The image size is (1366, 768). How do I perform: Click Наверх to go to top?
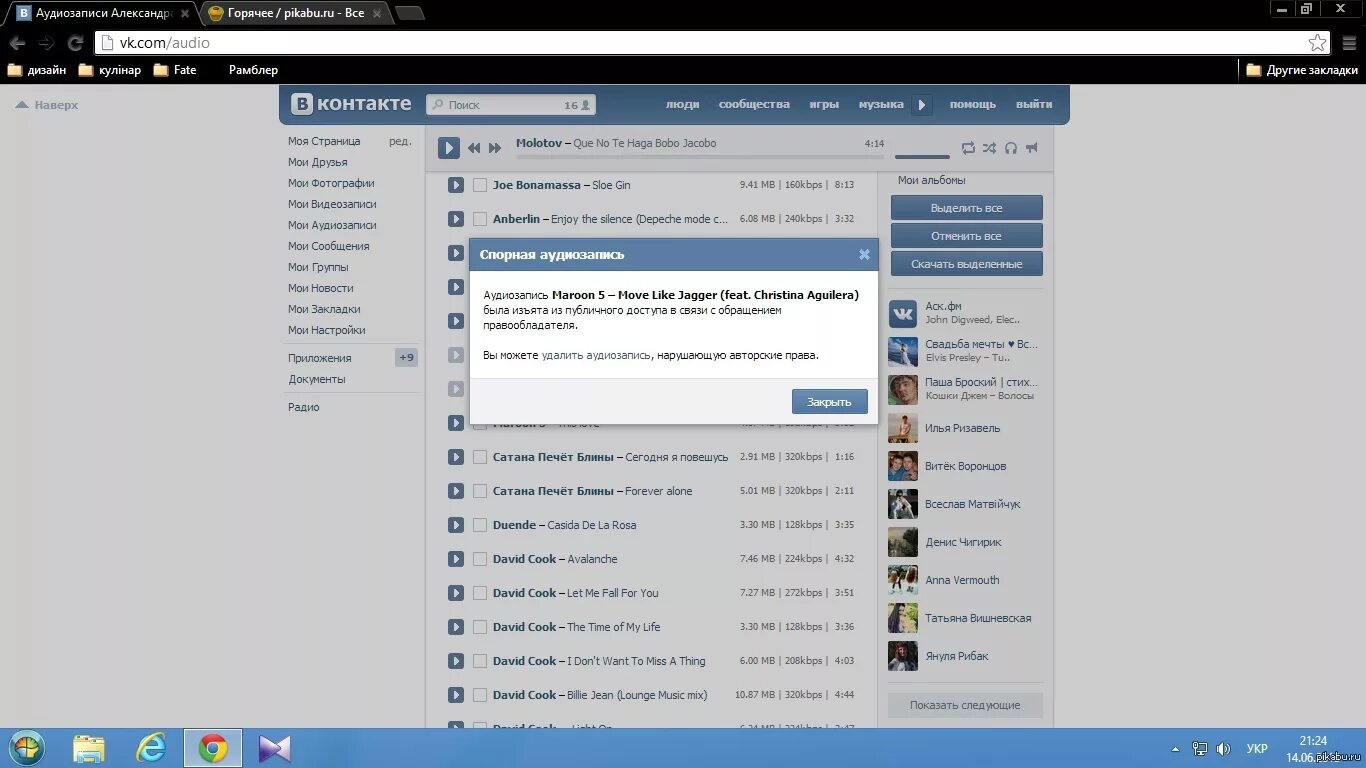[46, 105]
